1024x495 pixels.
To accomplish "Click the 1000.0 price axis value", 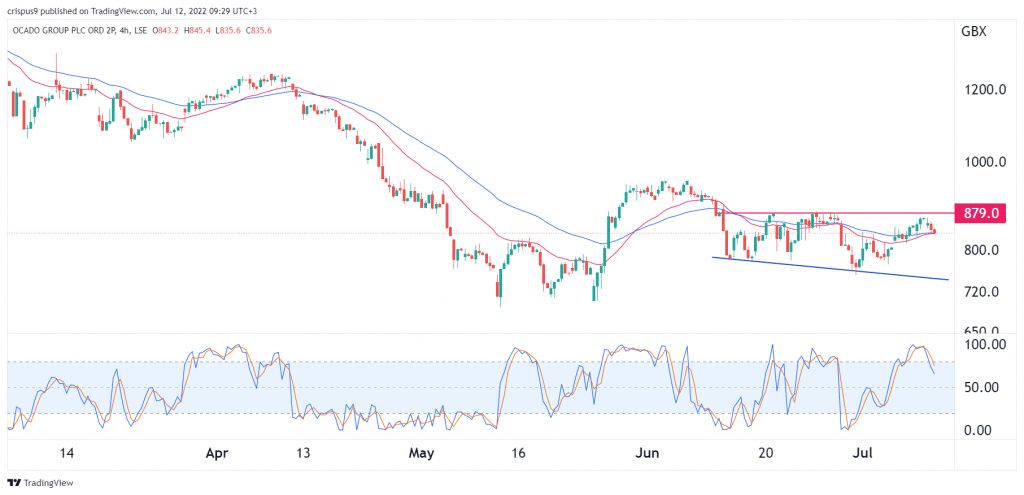I will 985,163.
